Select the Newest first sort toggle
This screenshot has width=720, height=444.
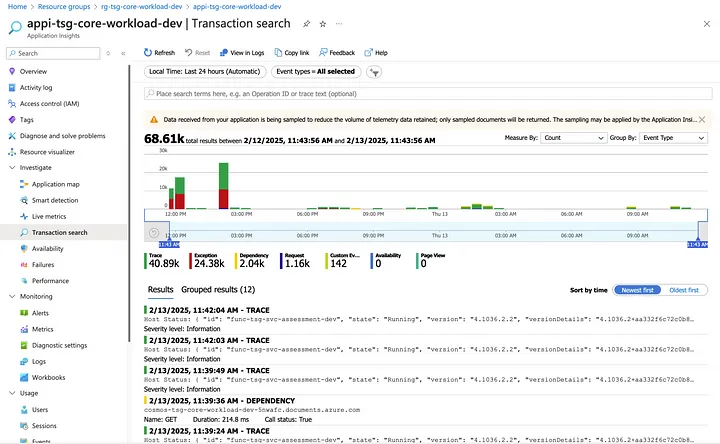637,290
